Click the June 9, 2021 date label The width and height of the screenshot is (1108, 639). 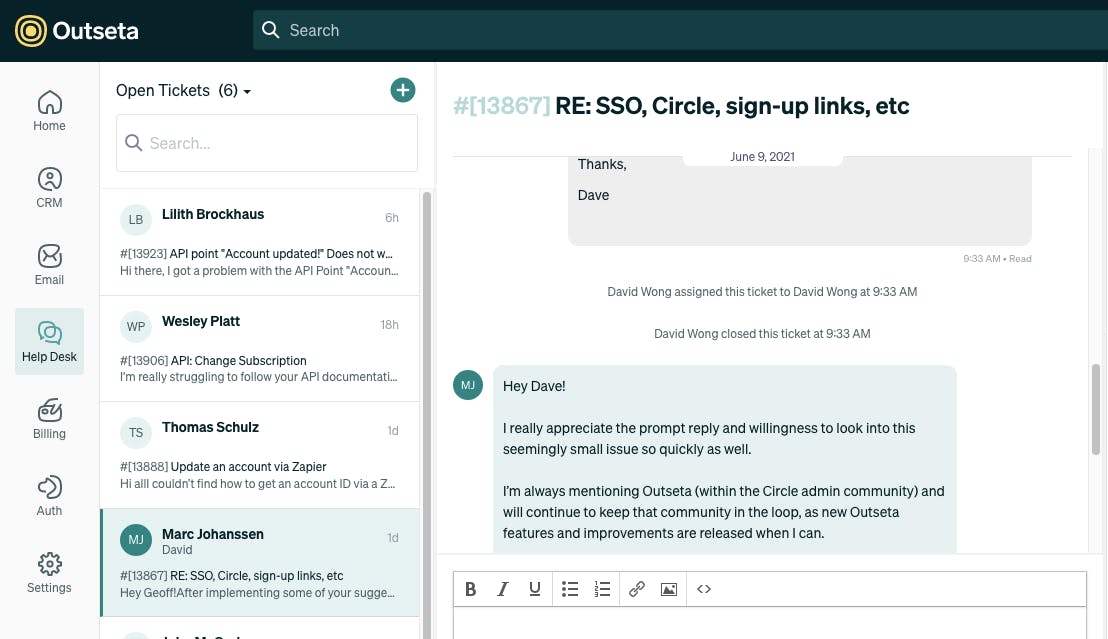click(x=762, y=156)
